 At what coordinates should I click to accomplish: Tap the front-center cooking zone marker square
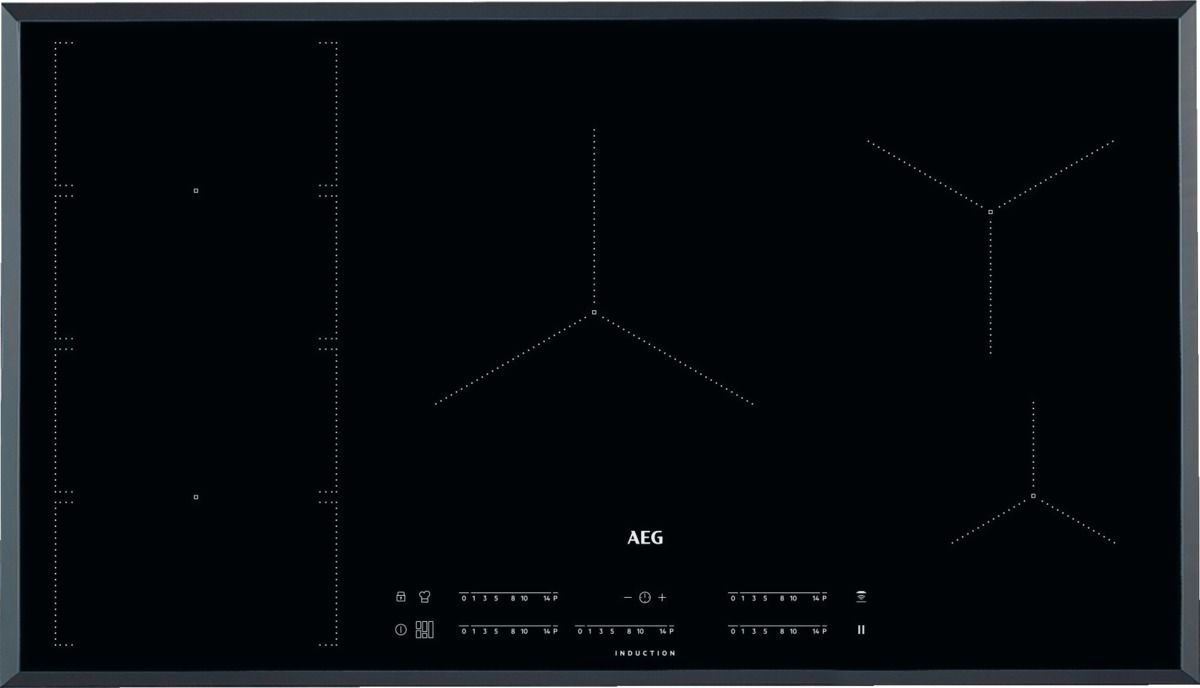click(x=594, y=312)
